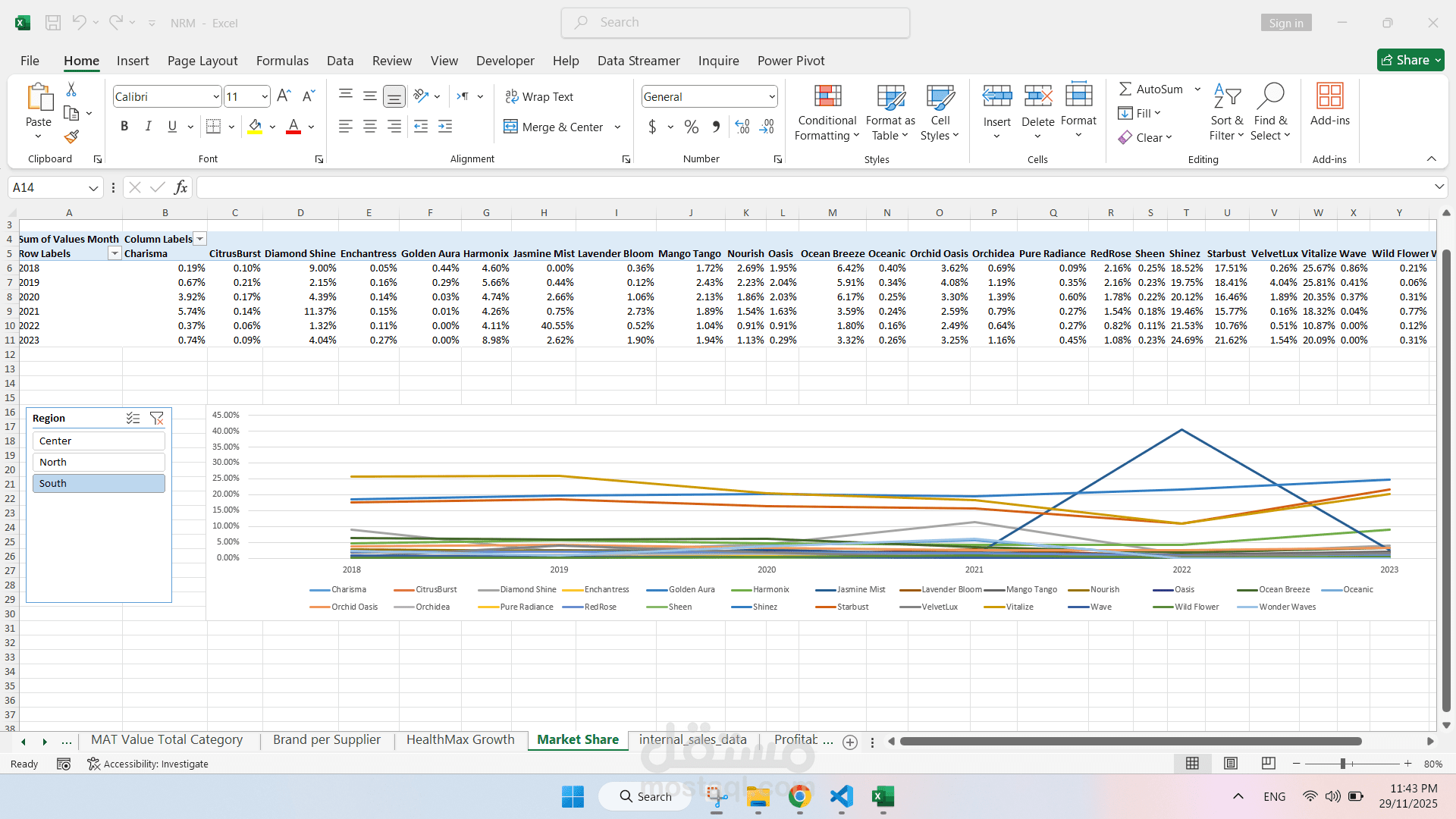Toggle Wrap Text

tap(539, 97)
